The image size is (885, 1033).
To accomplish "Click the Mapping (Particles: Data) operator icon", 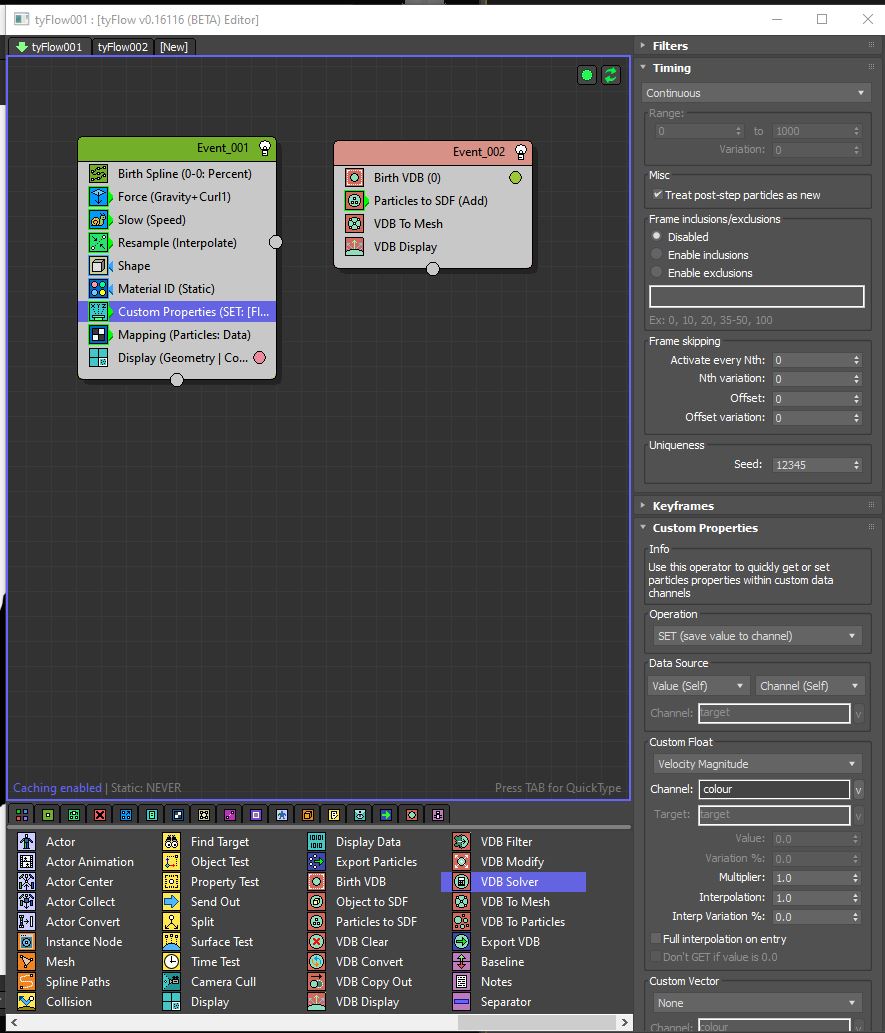I will [x=98, y=335].
